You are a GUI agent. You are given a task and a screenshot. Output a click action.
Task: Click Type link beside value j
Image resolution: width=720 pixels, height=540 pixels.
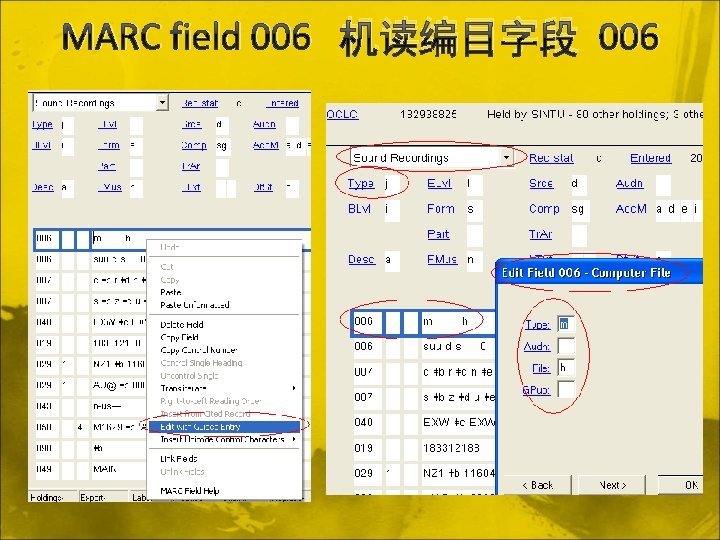click(360, 183)
